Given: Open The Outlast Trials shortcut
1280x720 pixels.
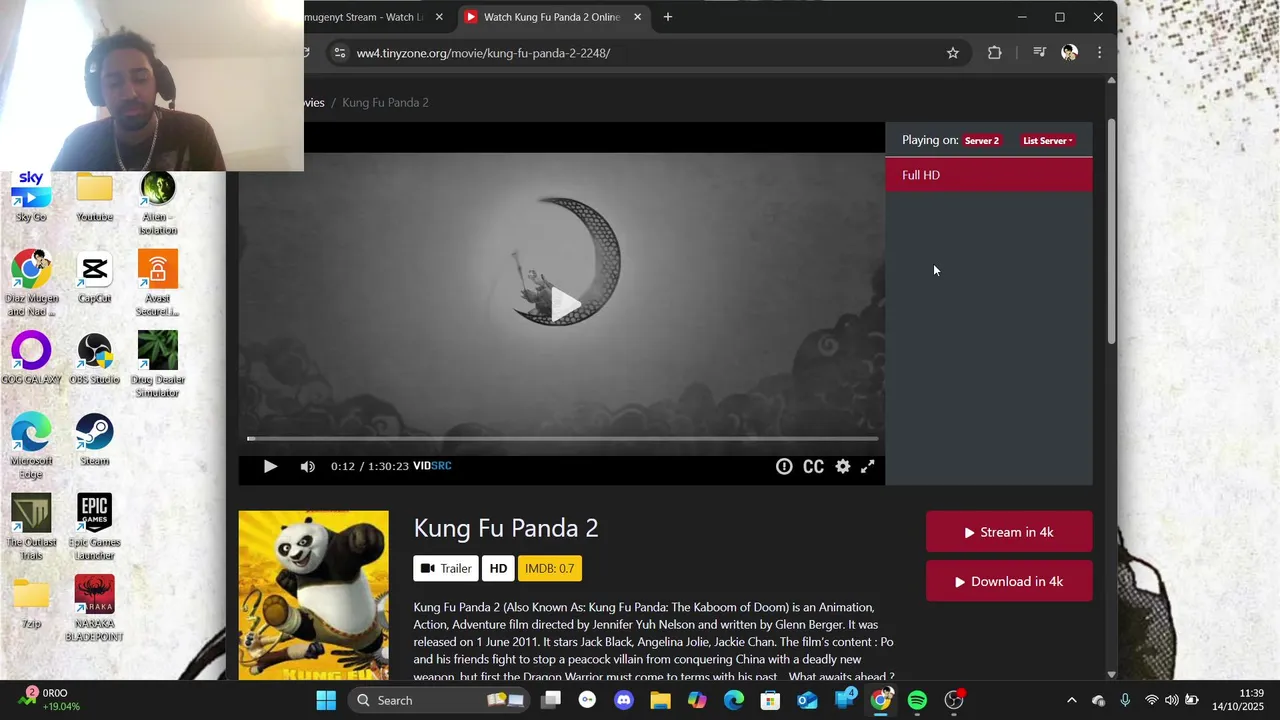Looking at the screenshot, I should pyautogui.click(x=31, y=527).
